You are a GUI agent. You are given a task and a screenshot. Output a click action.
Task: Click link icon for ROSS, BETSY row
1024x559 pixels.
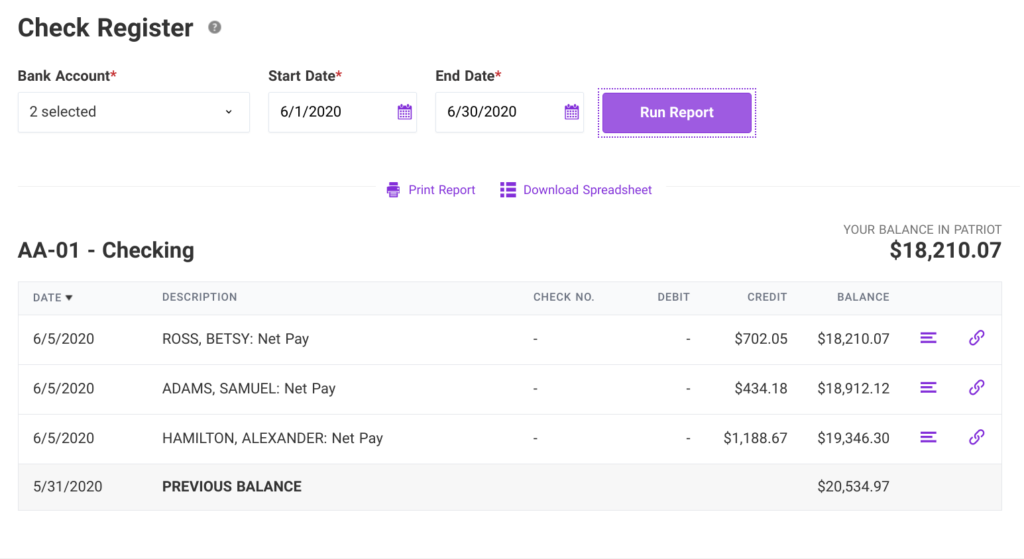click(976, 339)
